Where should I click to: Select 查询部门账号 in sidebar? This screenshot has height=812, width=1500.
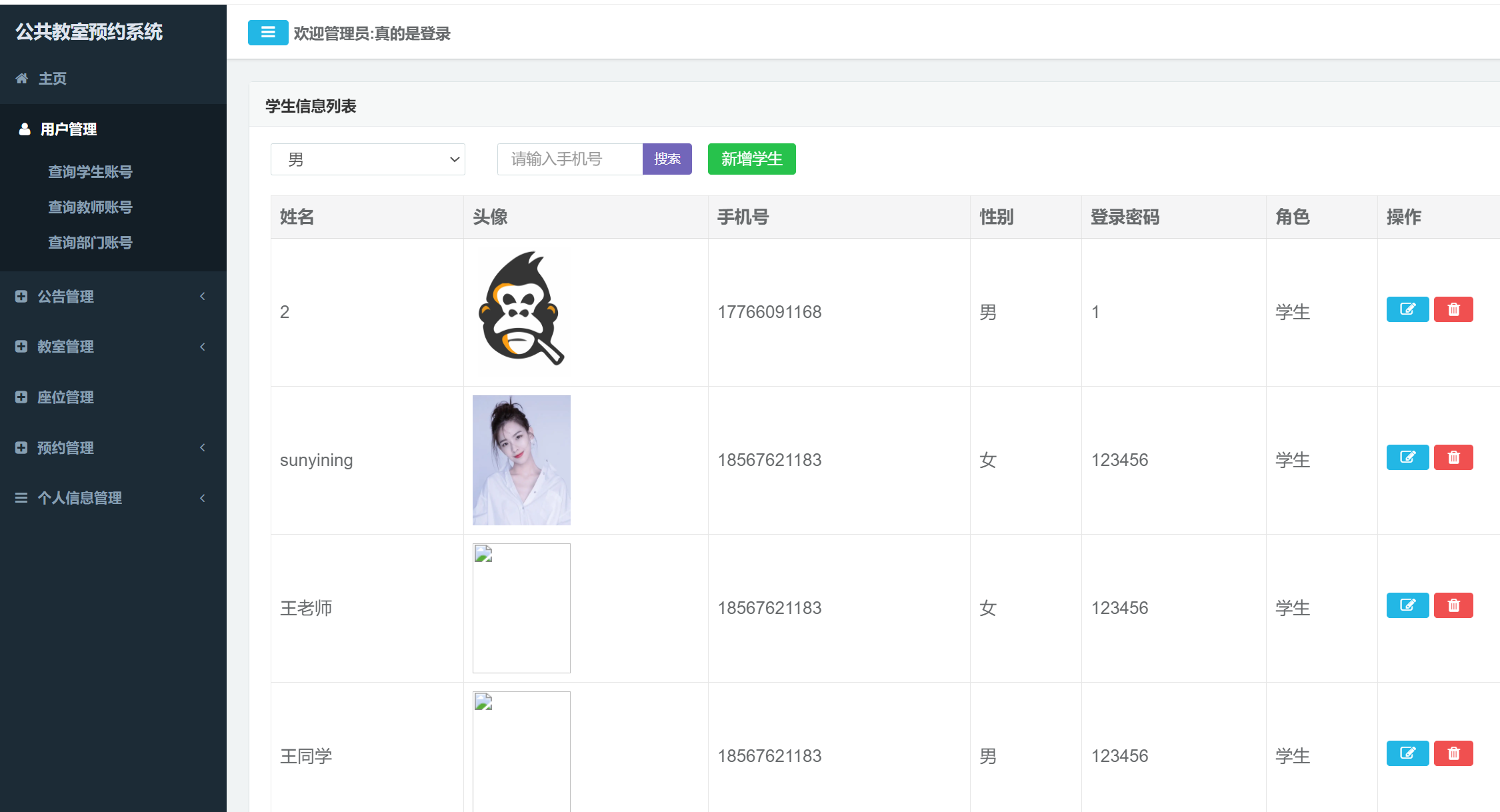coord(90,243)
